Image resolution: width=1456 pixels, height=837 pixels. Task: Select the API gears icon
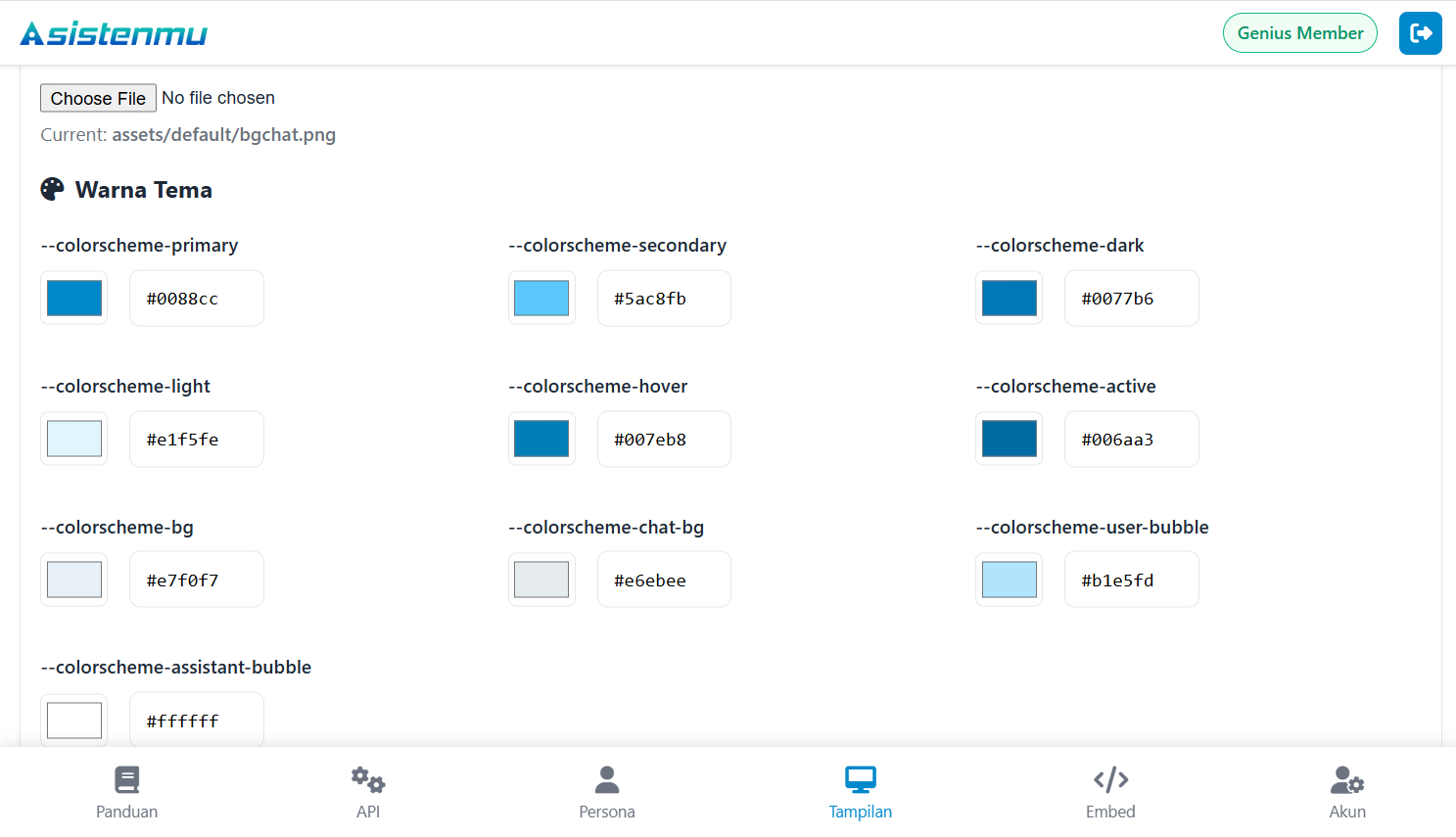click(367, 780)
